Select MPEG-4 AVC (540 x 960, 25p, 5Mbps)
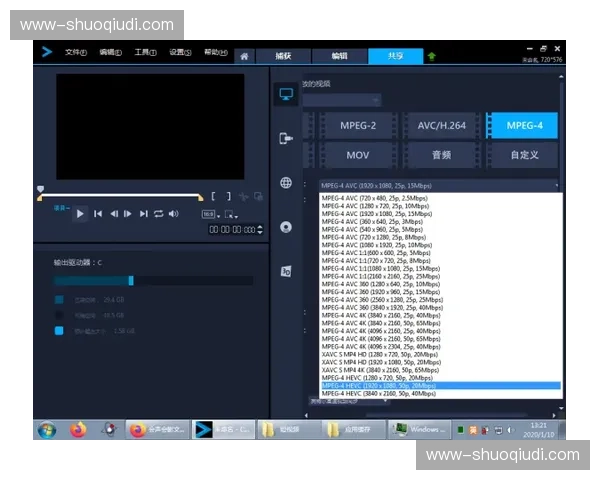Image resolution: width=600 pixels, height=480 pixels. (440, 229)
